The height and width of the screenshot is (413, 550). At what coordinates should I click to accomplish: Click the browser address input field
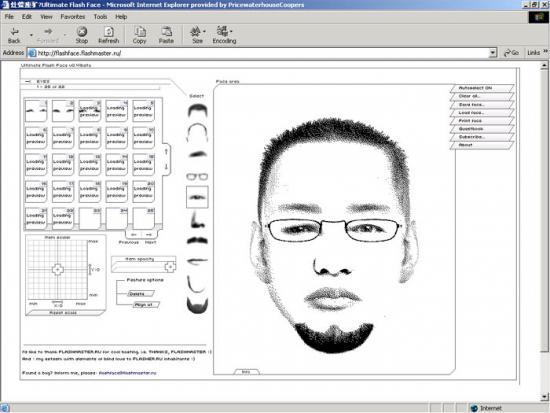(x=259, y=53)
